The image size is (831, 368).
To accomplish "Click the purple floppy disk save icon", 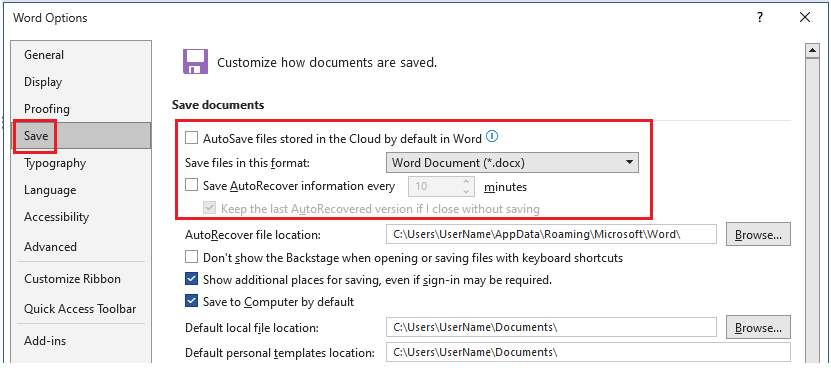I will tap(196, 62).
